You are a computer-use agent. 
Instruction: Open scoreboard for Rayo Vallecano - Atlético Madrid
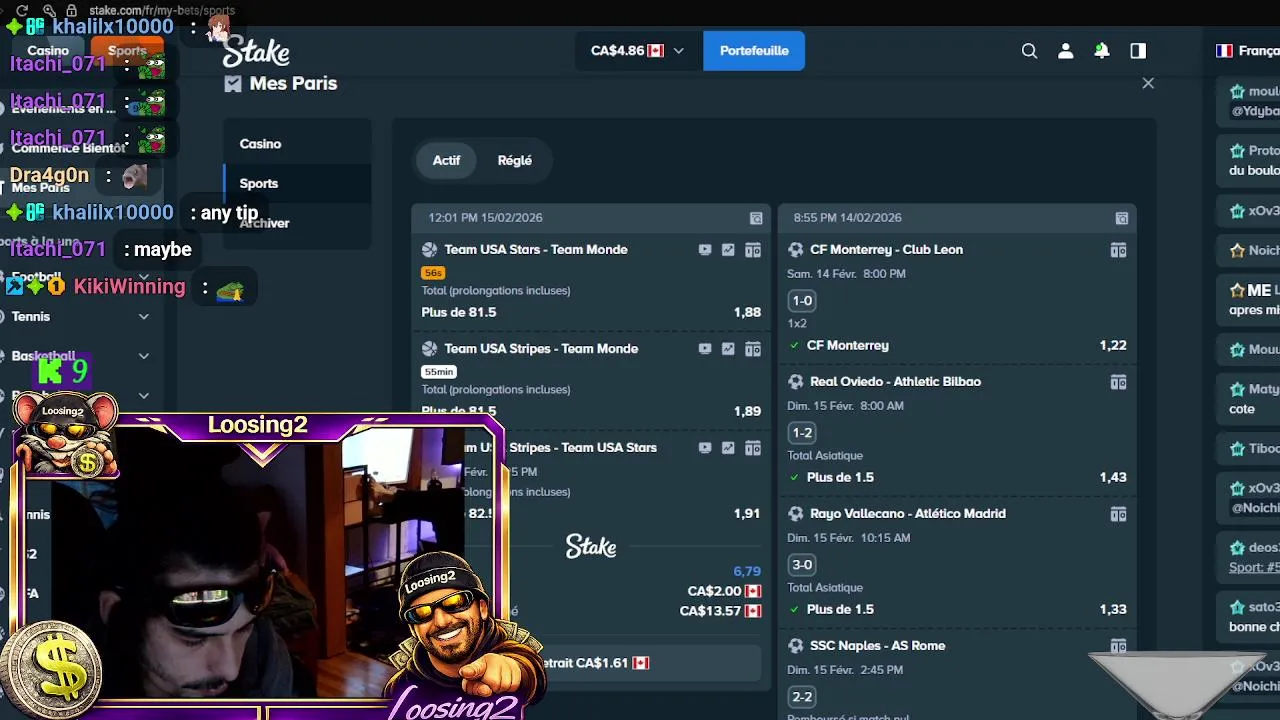pyautogui.click(x=1118, y=514)
